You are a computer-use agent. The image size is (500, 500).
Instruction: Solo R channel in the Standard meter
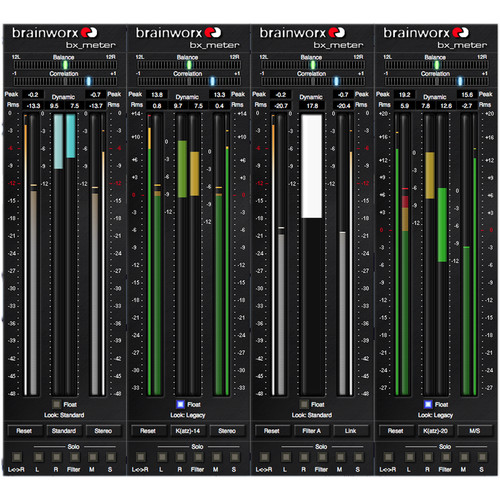[56, 457]
